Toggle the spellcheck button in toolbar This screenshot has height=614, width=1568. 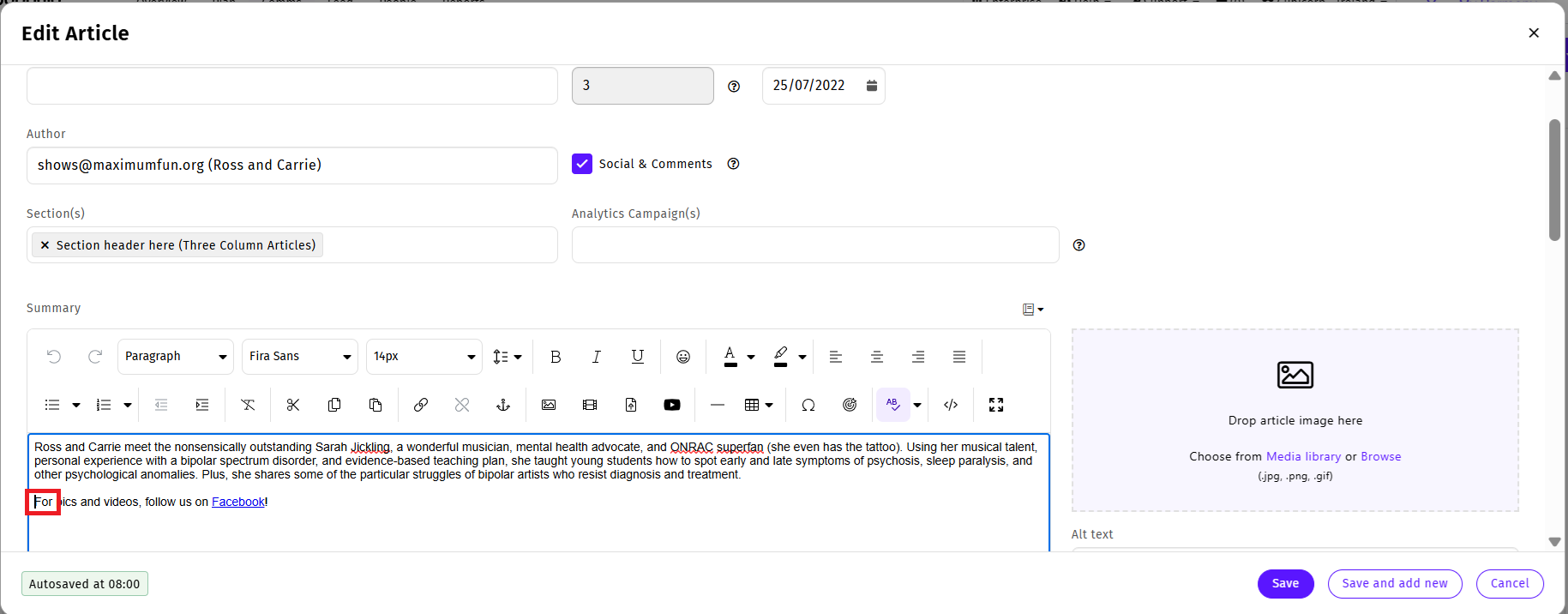(x=893, y=405)
